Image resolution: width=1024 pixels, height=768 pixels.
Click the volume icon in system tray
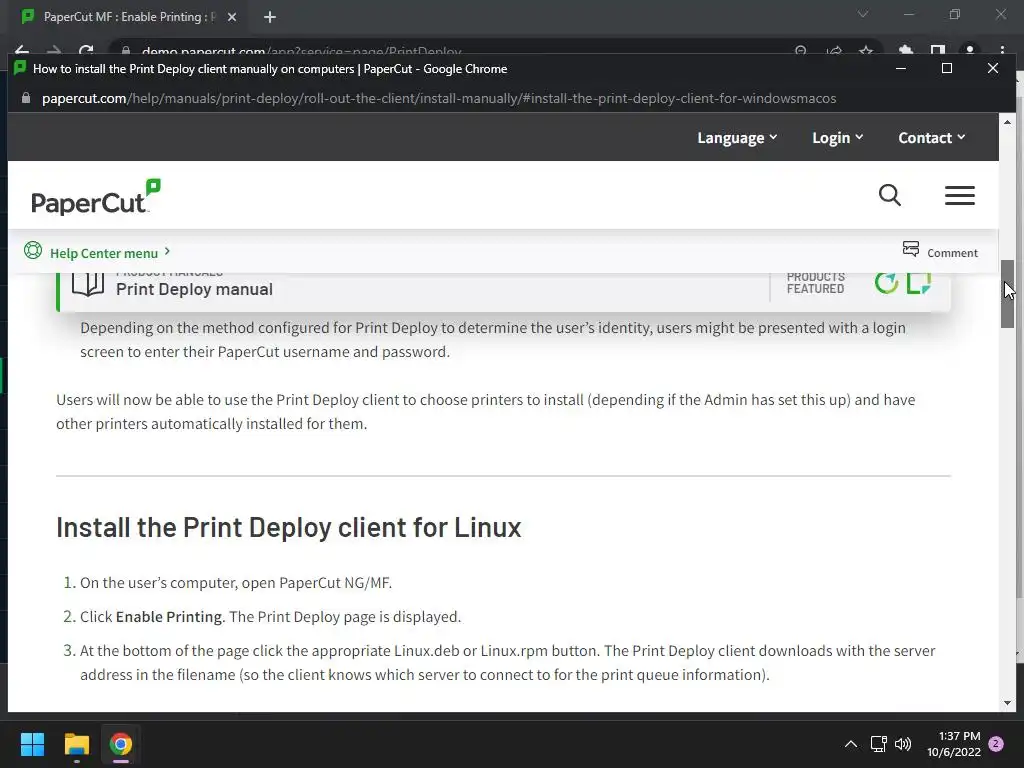(903, 744)
